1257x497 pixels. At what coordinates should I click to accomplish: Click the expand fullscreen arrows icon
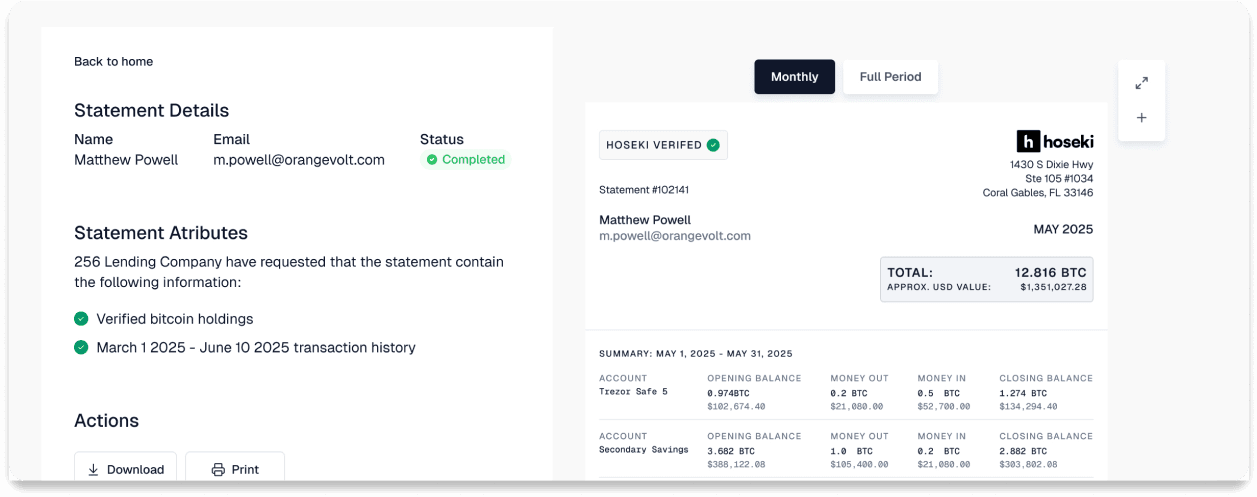[x=1141, y=83]
